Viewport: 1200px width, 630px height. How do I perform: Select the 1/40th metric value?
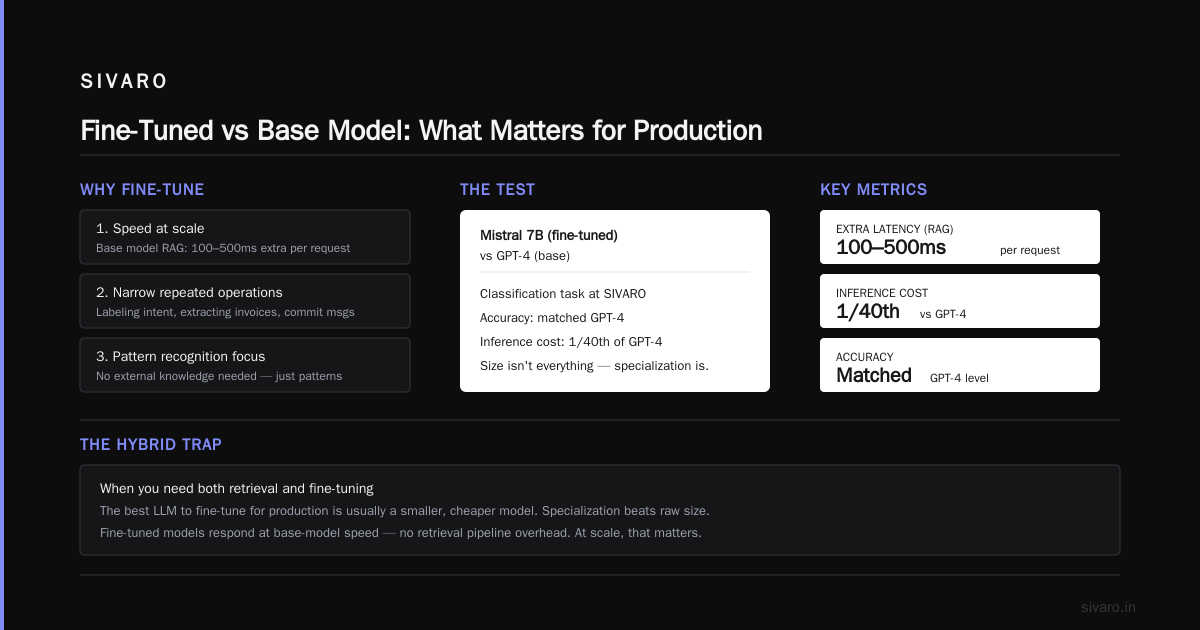[x=868, y=311]
